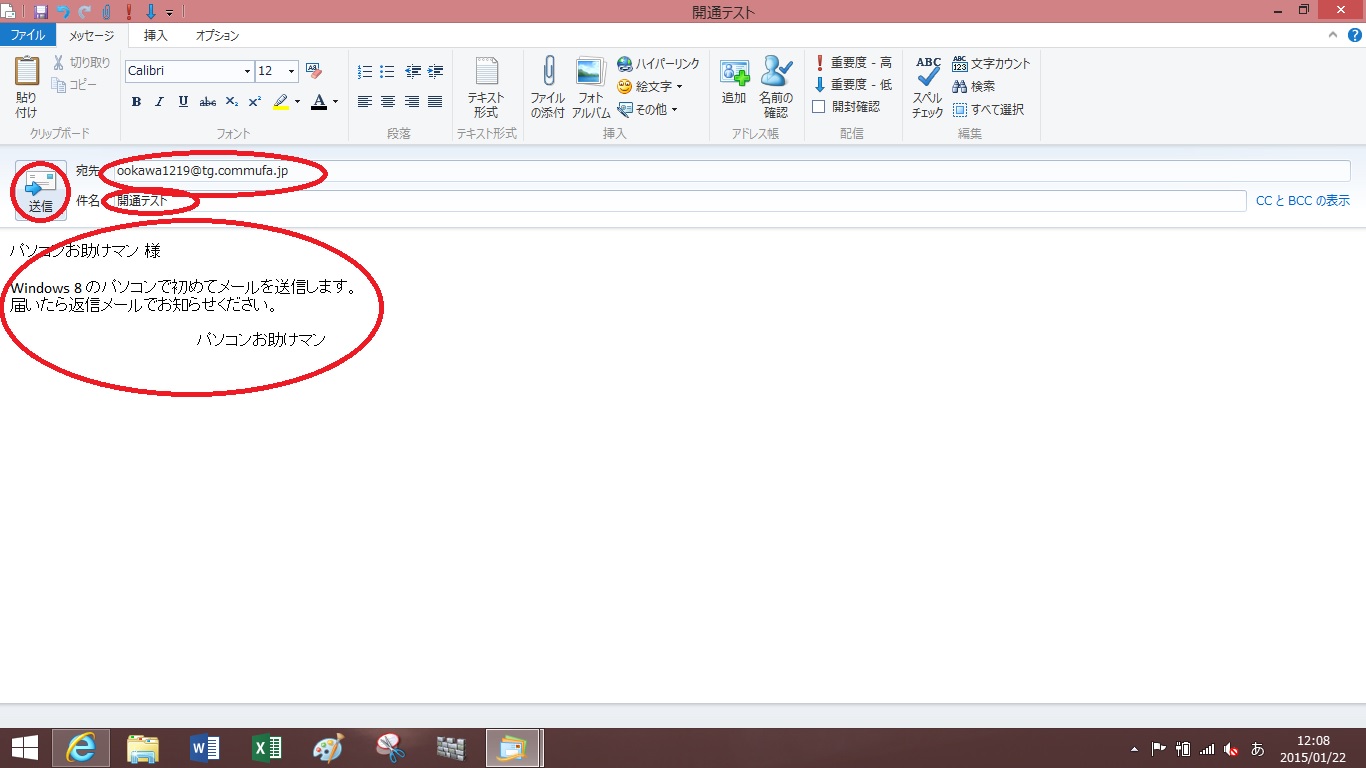Switch to the メッセージ ribbon tab
The width and height of the screenshot is (1366, 768).
click(x=91, y=35)
